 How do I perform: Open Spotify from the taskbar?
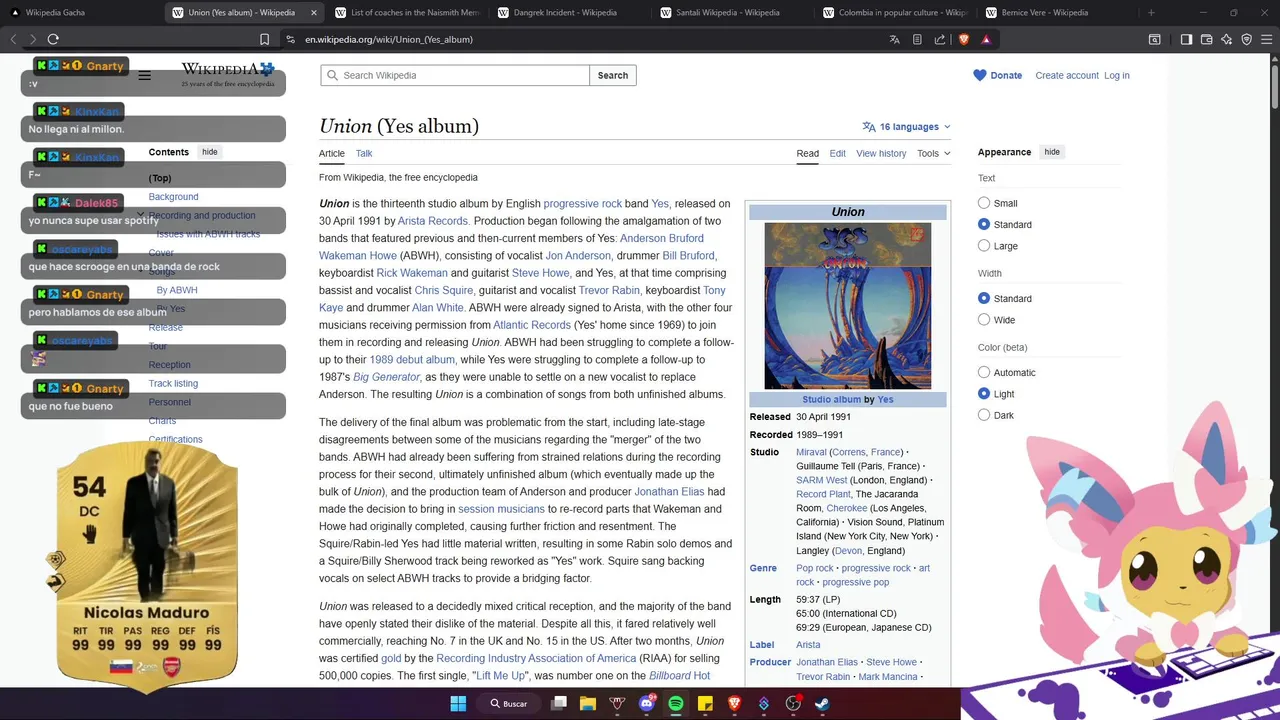click(676, 703)
